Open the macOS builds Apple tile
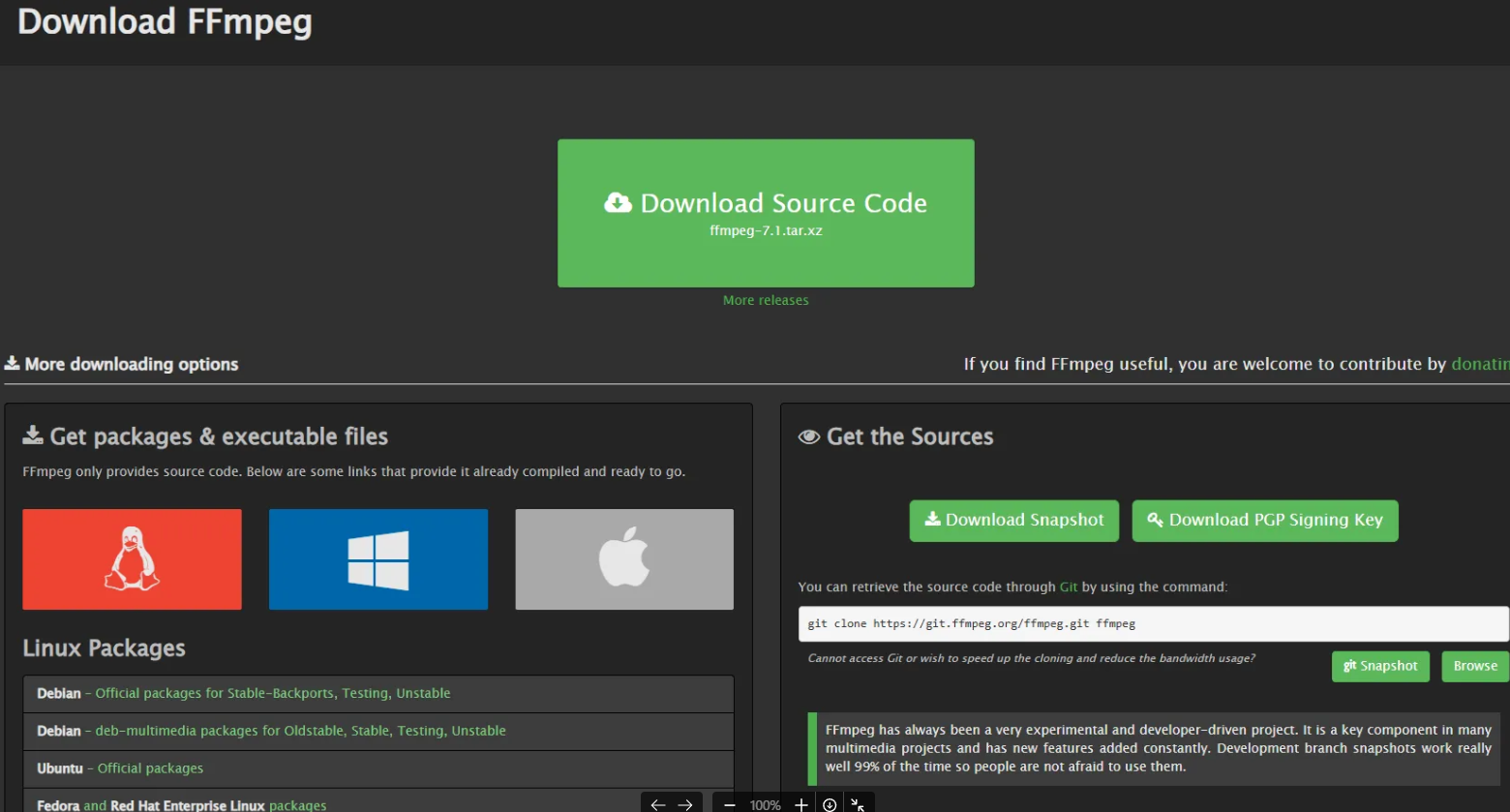1510x812 pixels. (x=624, y=559)
